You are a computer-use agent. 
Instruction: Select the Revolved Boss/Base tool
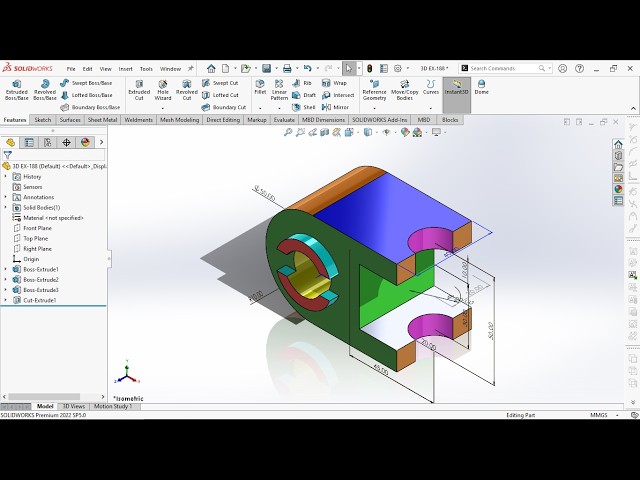45,90
